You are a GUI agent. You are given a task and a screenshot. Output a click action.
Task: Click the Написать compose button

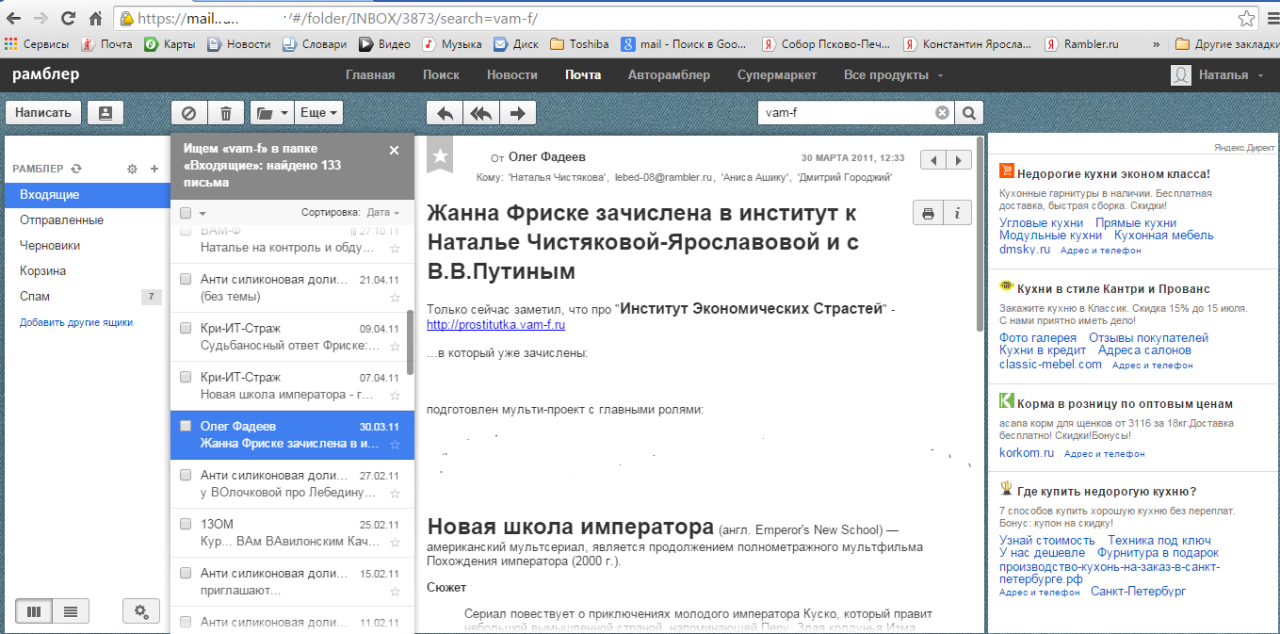click(43, 113)
